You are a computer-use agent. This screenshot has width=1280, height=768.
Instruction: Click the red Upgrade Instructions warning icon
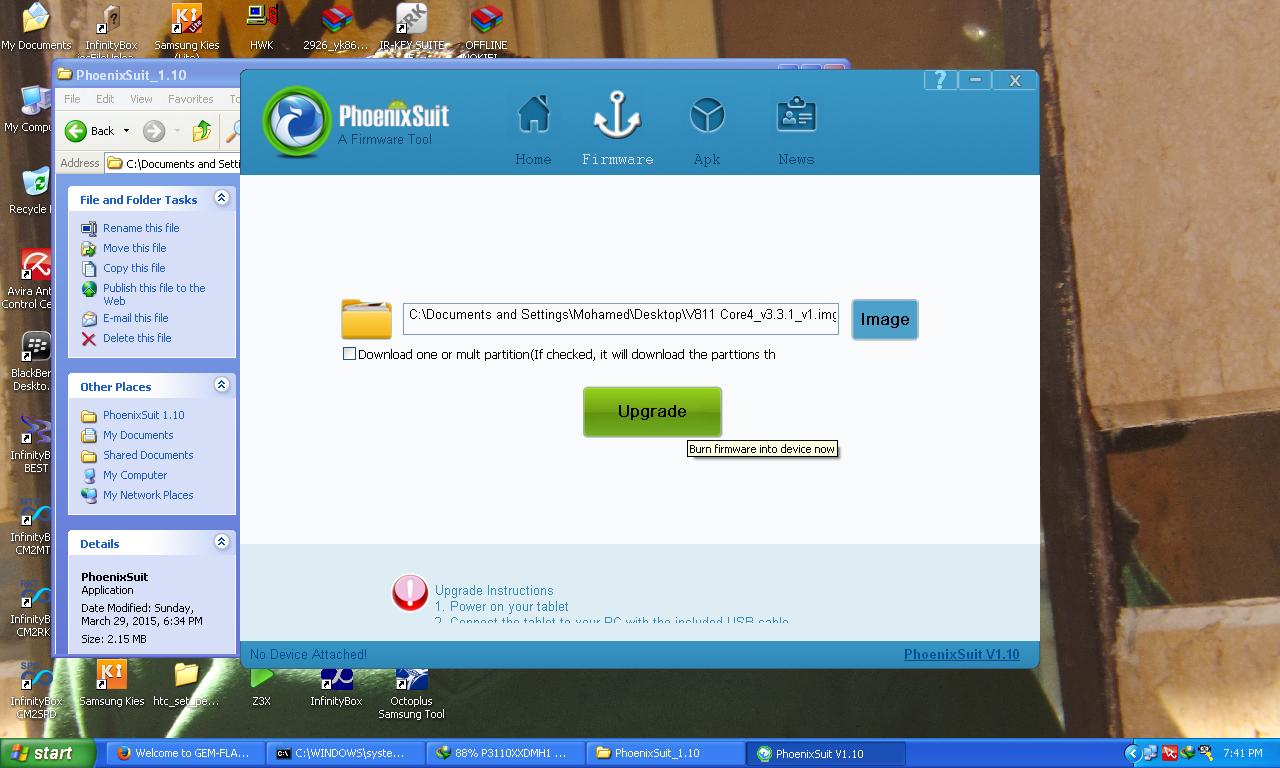pyautogui.click(x=410, y=592)
